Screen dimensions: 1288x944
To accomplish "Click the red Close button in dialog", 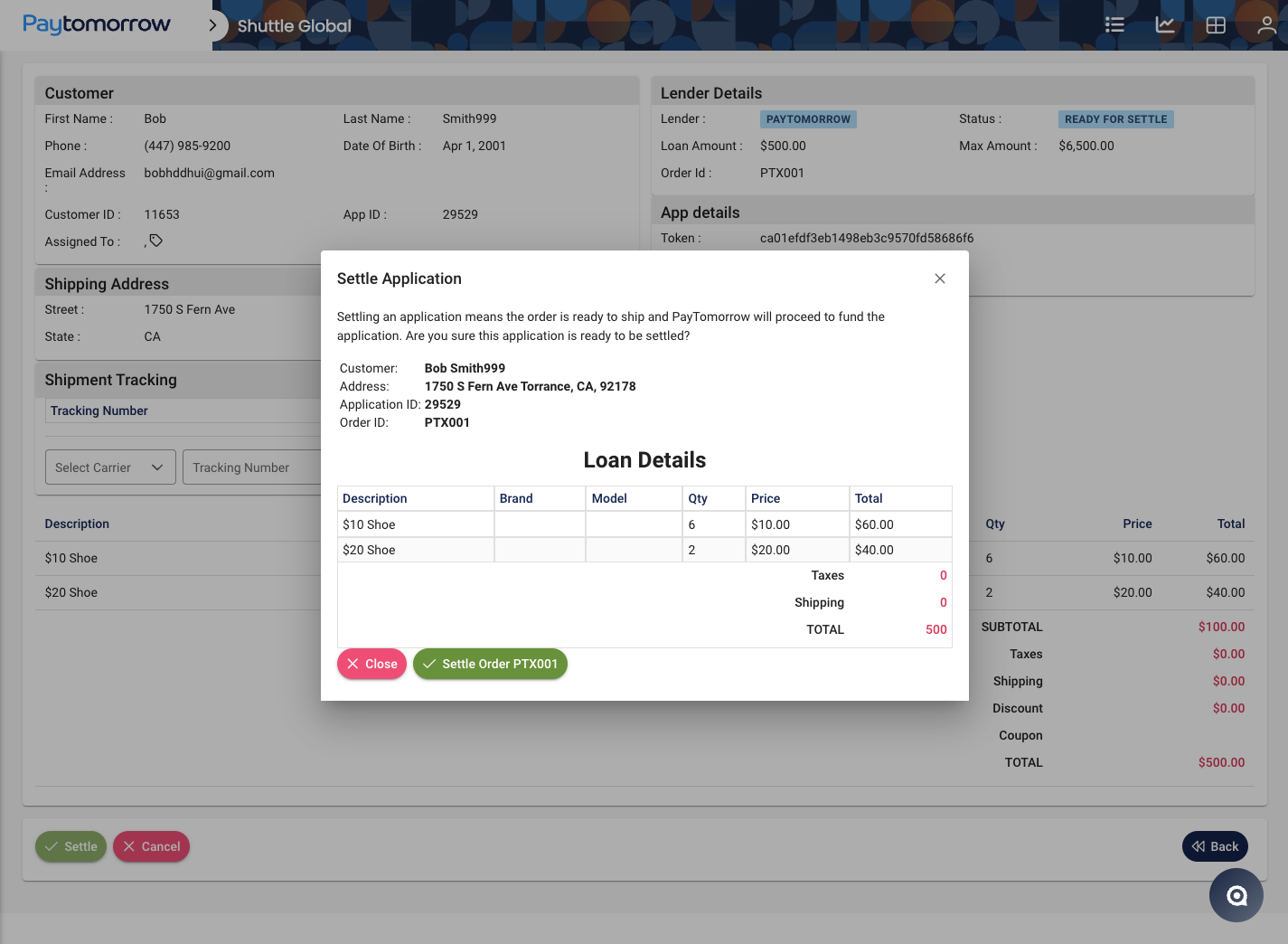I will click(x=371, y=664).
